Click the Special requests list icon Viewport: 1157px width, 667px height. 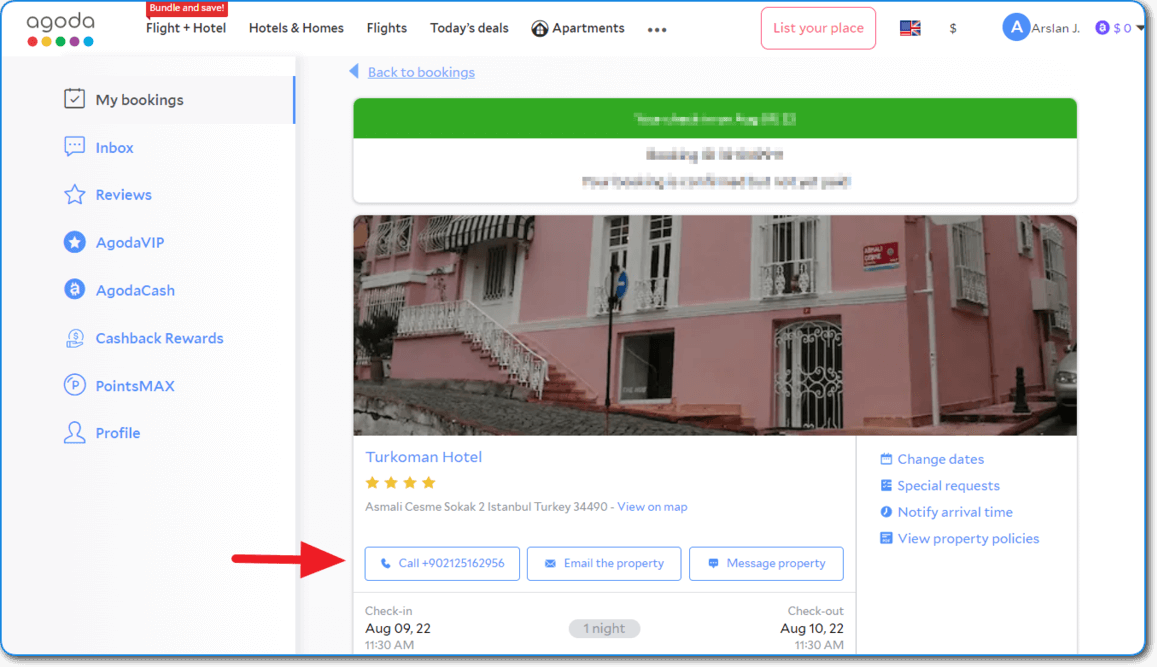coord(886,485)
